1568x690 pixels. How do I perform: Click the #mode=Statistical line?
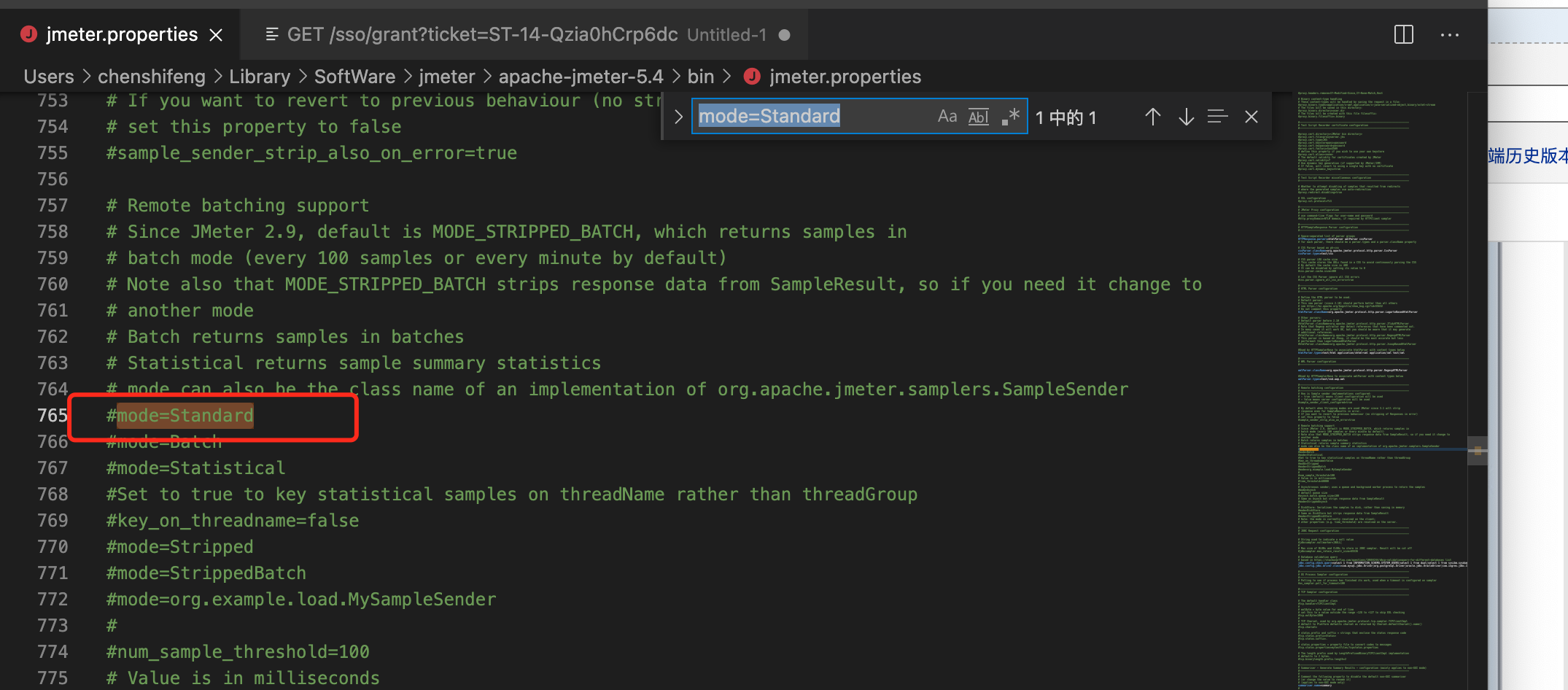[195, 468]
